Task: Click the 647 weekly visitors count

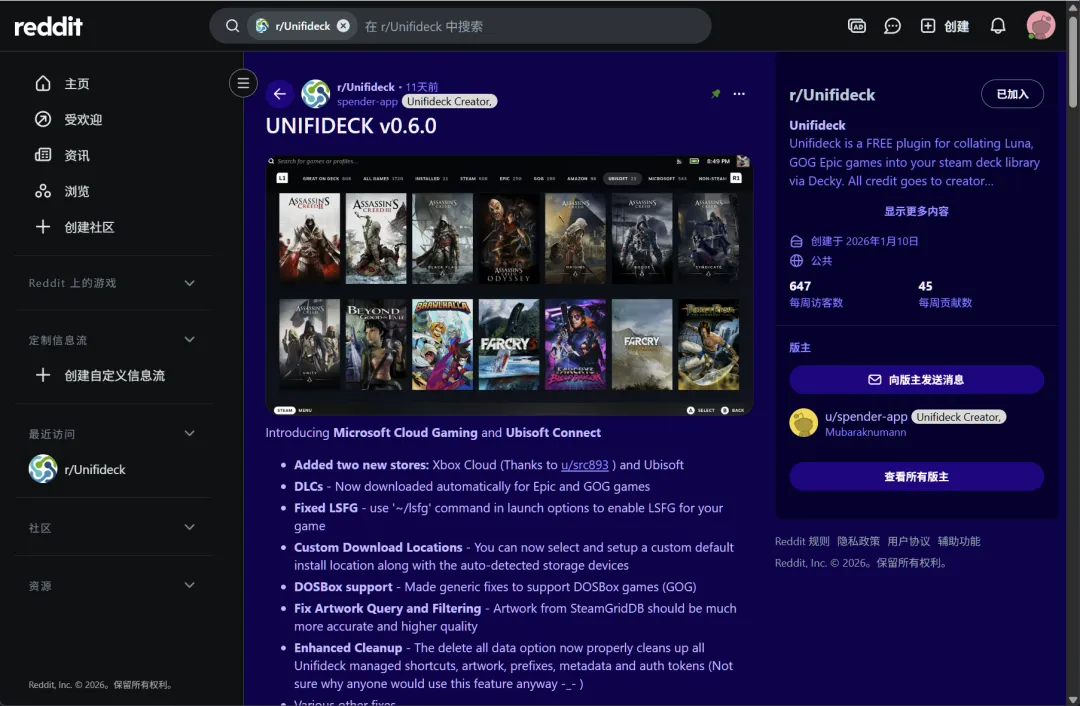Action: [800, 286]
